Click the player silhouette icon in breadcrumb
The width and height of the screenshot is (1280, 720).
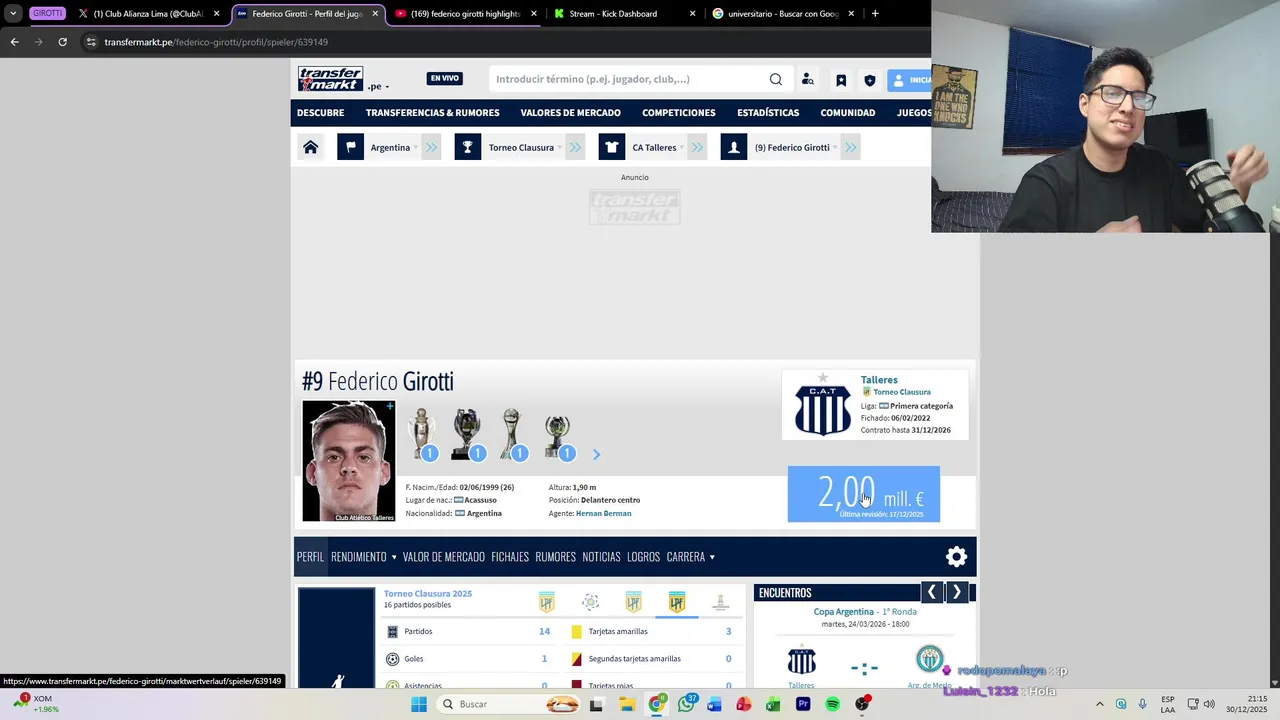(734, 147)
